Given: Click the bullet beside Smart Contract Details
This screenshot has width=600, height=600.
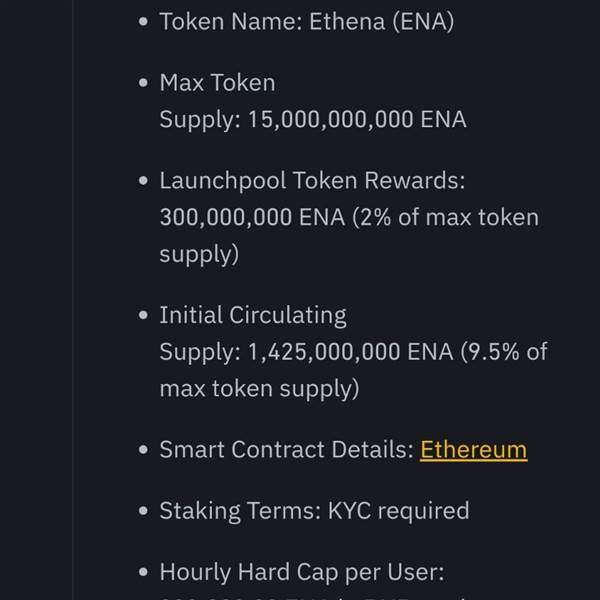Looking at the screenshot, I should (143, 450).
